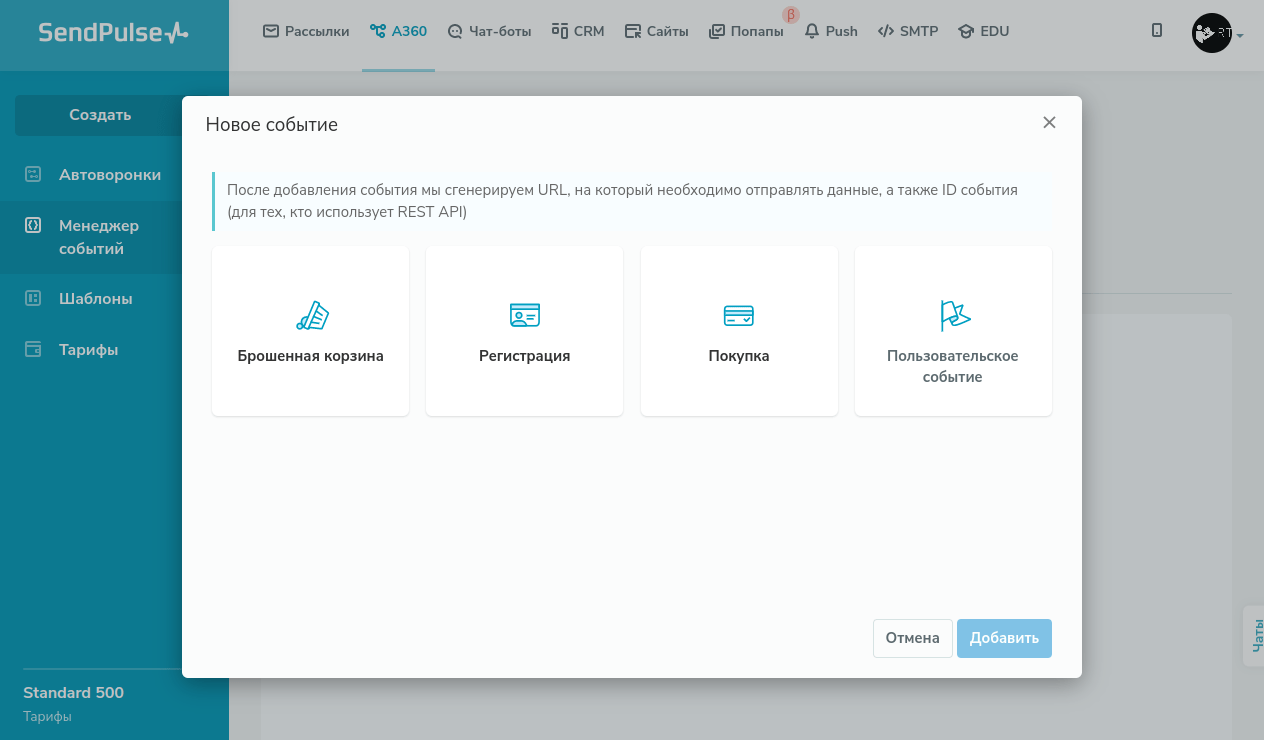Open Чат-боты in top navigation
Viewport: 1264px width, 740px height.
tap(489, 31)
